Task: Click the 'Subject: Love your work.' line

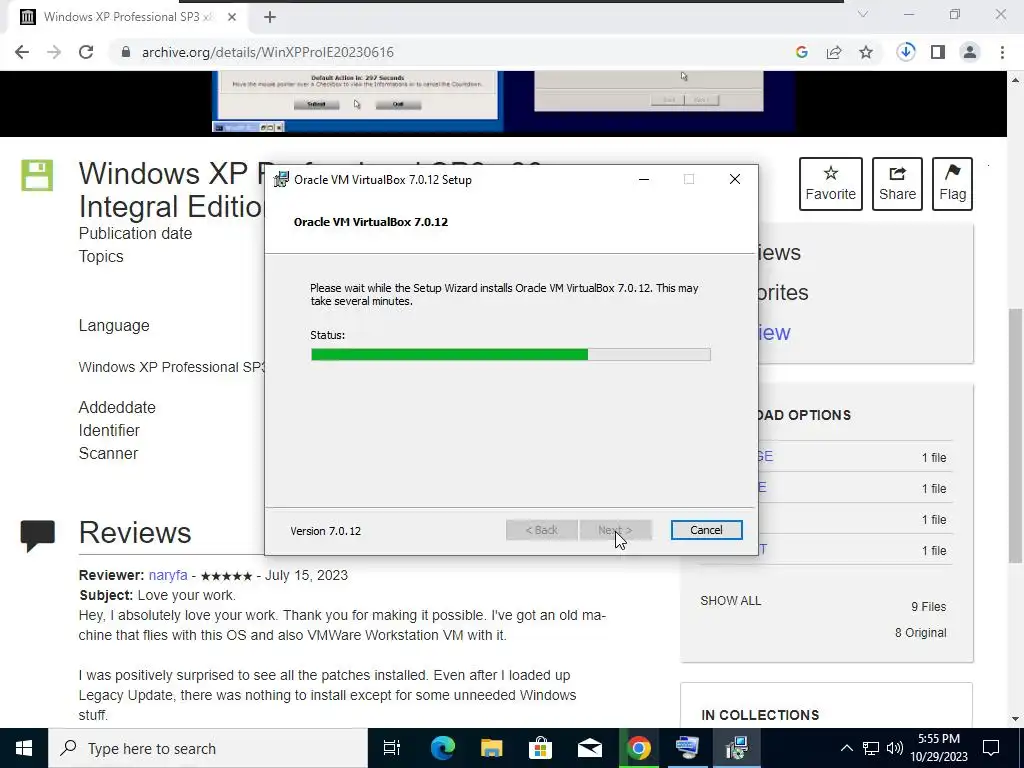Action: click(157, 596)
